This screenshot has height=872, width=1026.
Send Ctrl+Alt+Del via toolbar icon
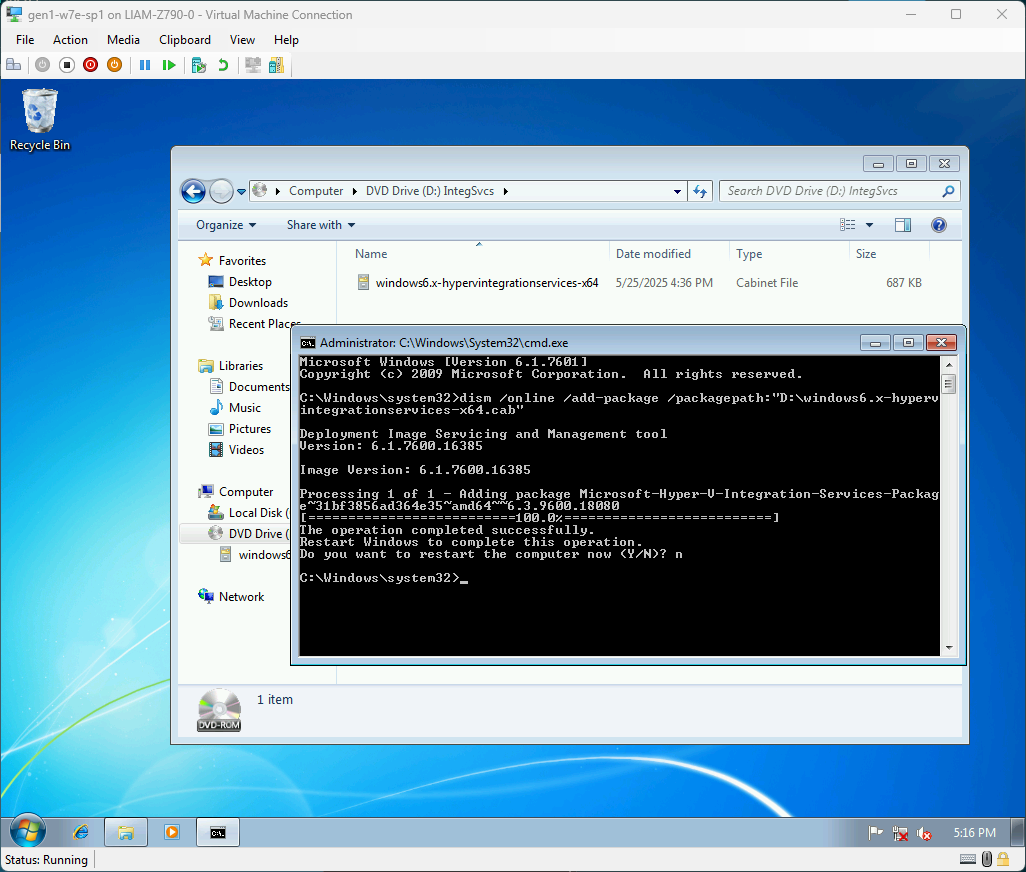click(x=13, y=65)
